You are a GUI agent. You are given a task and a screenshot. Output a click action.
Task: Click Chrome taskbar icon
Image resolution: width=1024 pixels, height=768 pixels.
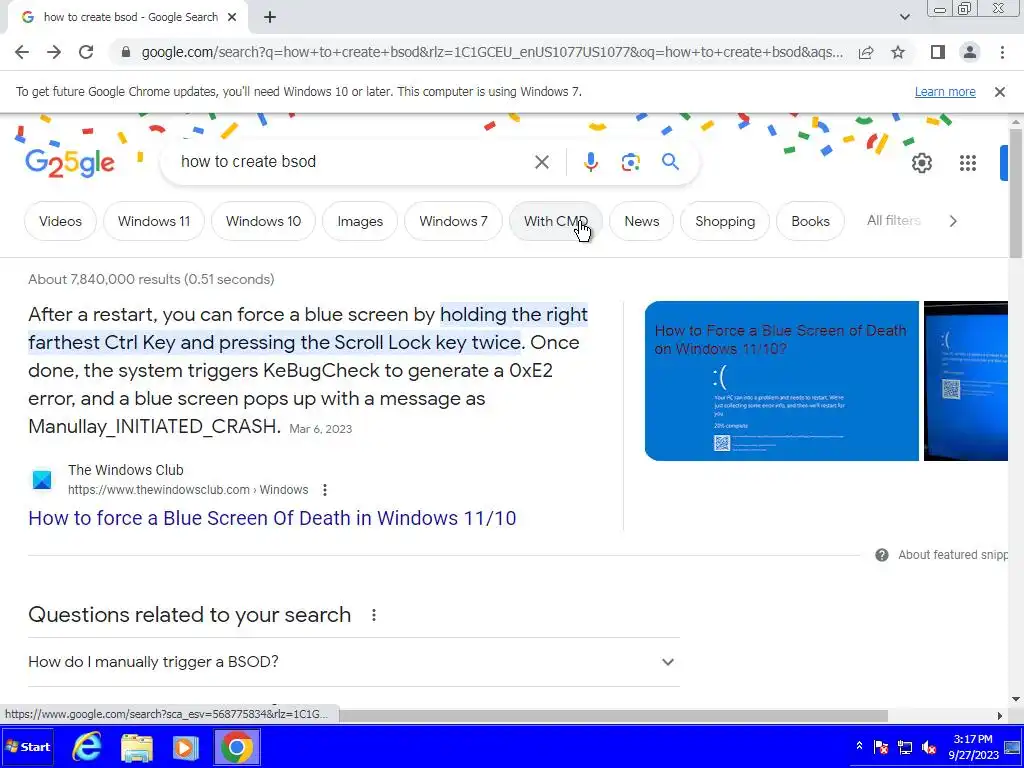tap(236, 748)
